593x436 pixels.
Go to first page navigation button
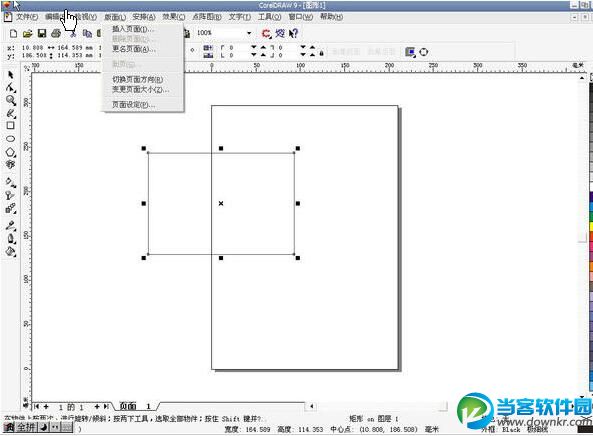(37, 407)
